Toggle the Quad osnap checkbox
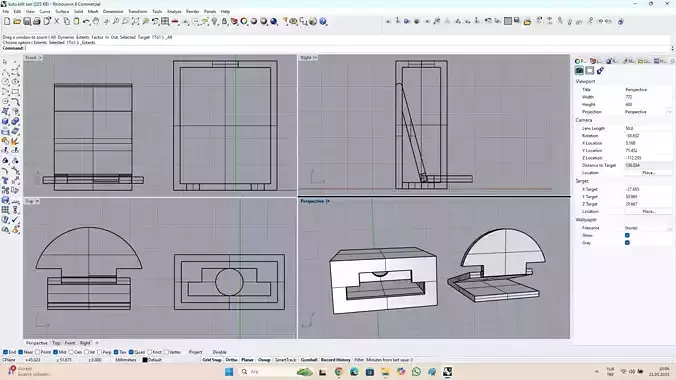This screenshot has width=676, height=380. [131, 352]
